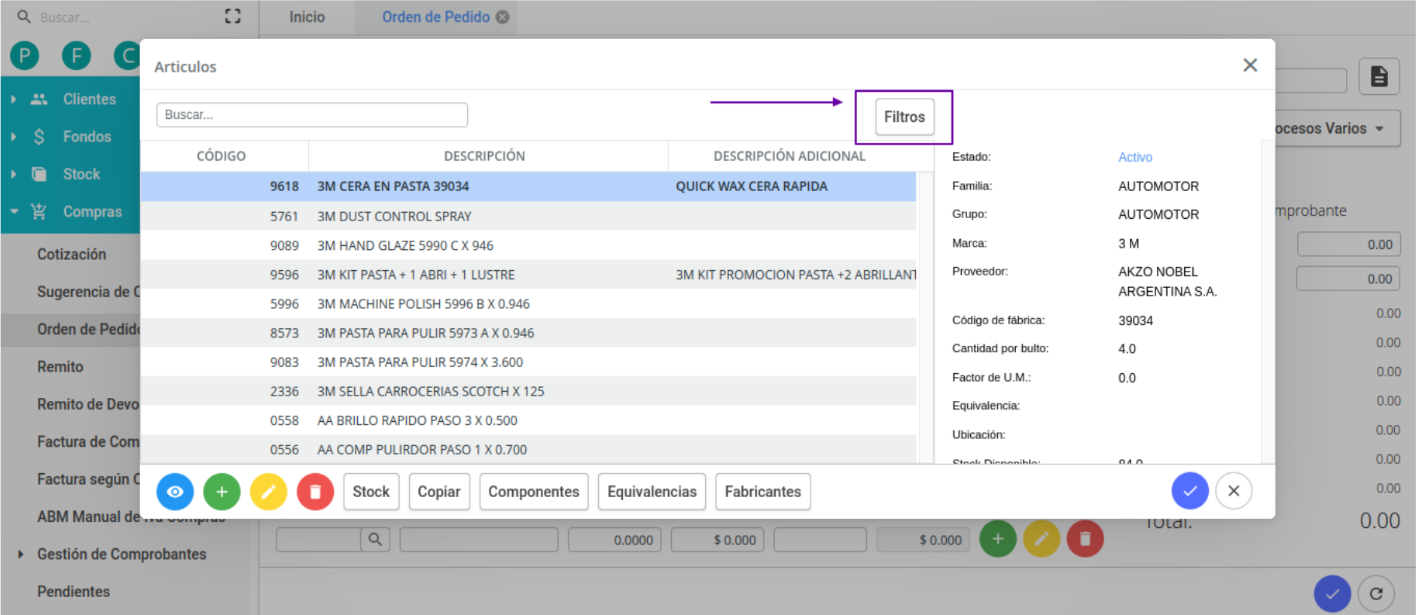Screen dimensions: 1416x615
Task: Click green add article button in dialog
Action: tap(222, 492)
